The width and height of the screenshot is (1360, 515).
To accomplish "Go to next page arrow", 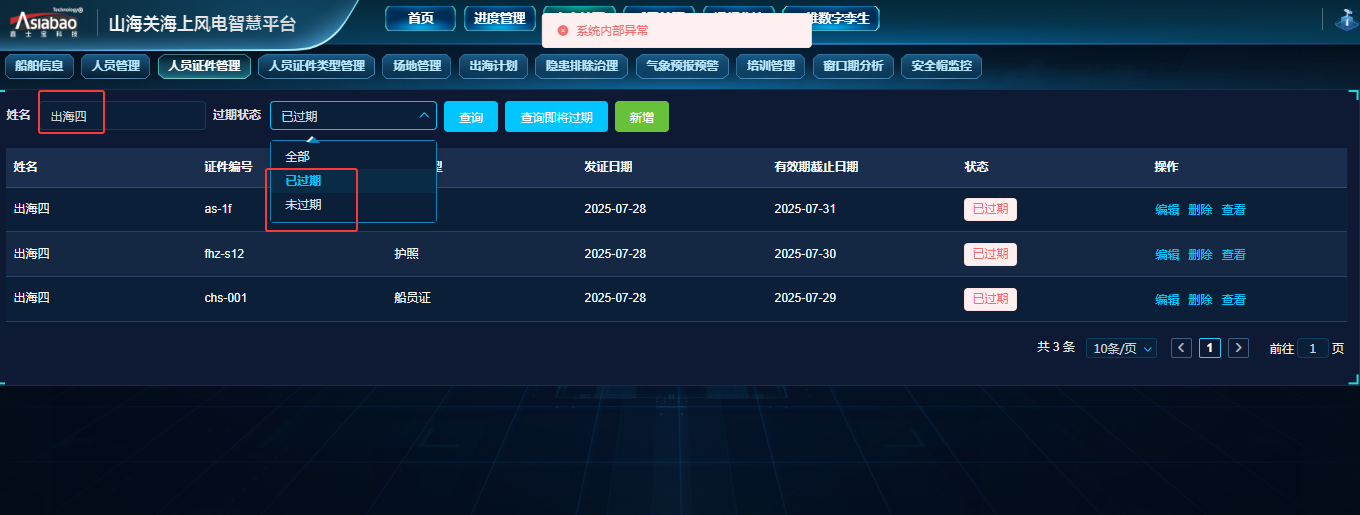I will [x=1238, y=348].
